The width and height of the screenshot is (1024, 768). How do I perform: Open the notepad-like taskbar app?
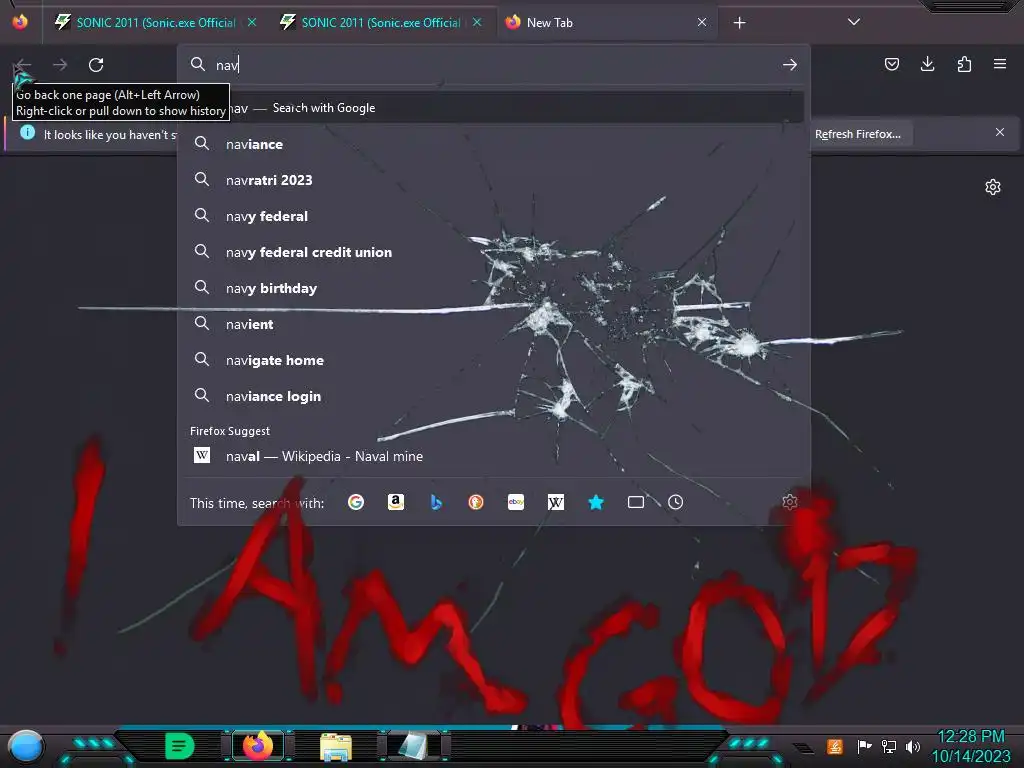[413, 746]
